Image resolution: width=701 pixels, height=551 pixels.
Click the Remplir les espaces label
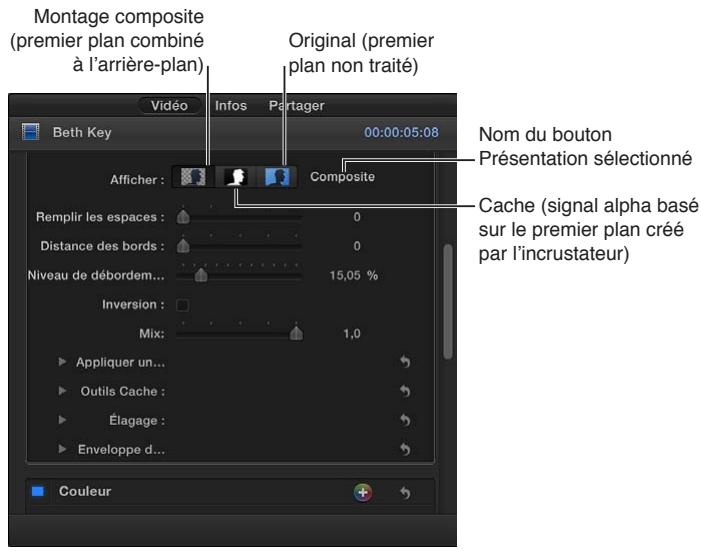tap(100, 217)
